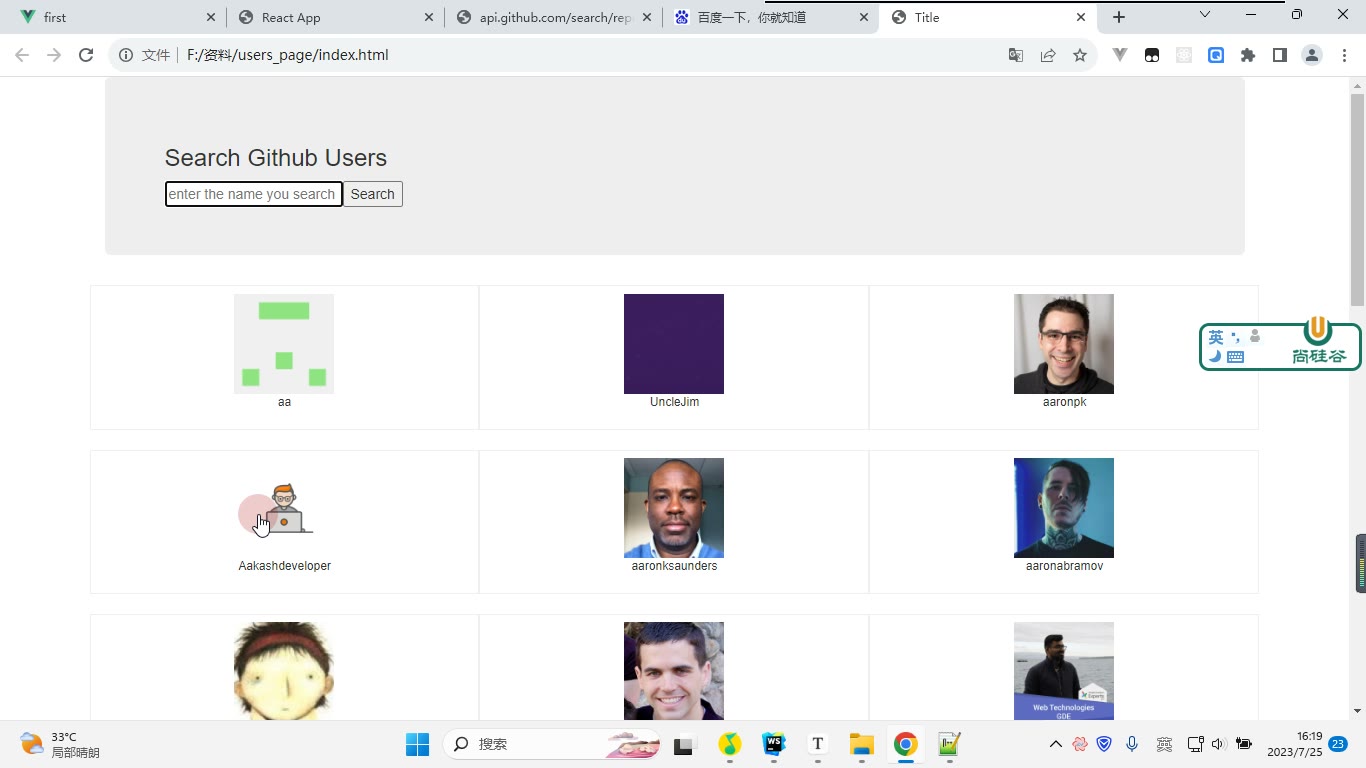1366x768 pixels.
Task: Open the Chrome profile avatar icon
Action: point(1312,56)
